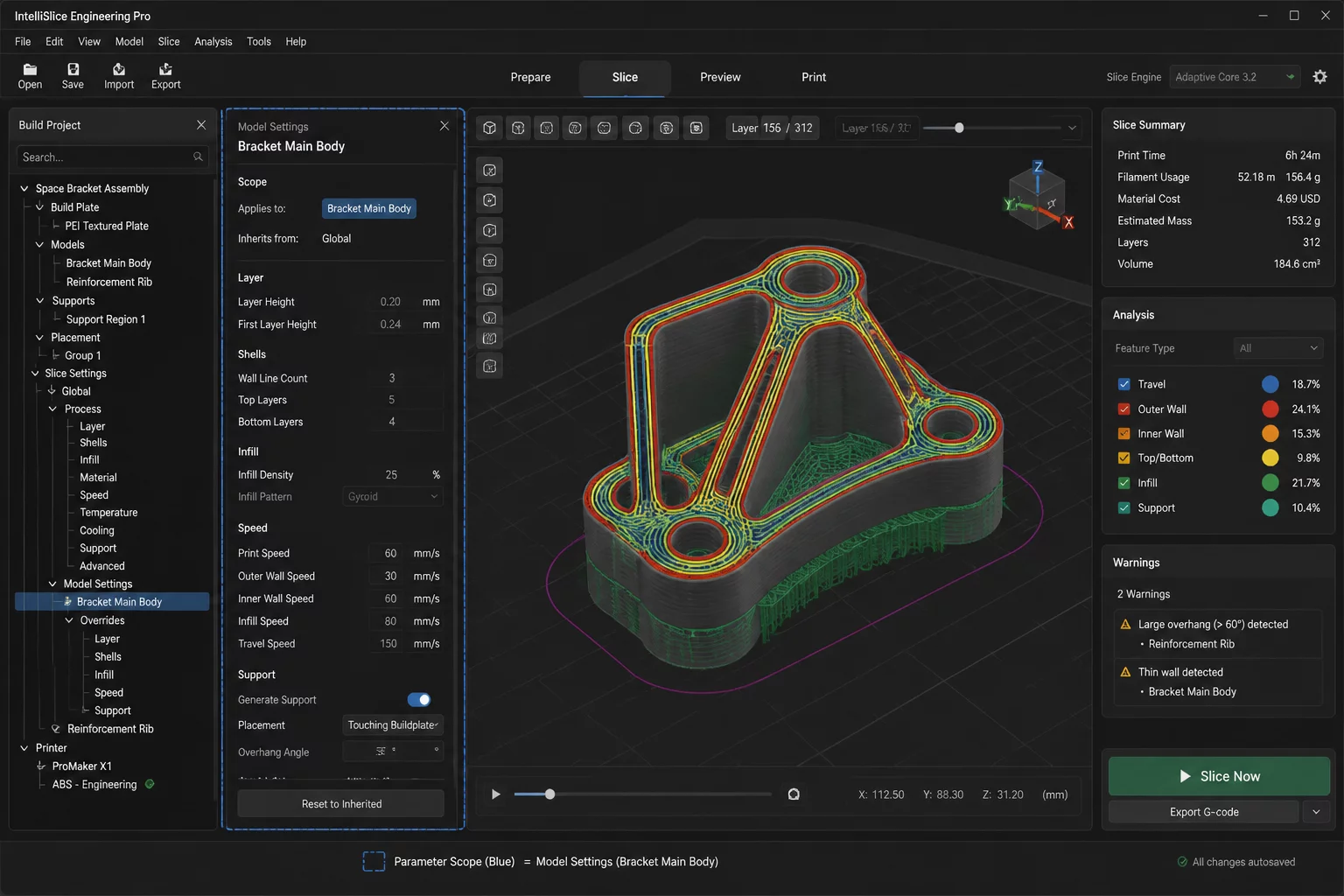Disable the Generate Support switch
The width and height of the screenshot is (1344, 896).
pos(419,700)
